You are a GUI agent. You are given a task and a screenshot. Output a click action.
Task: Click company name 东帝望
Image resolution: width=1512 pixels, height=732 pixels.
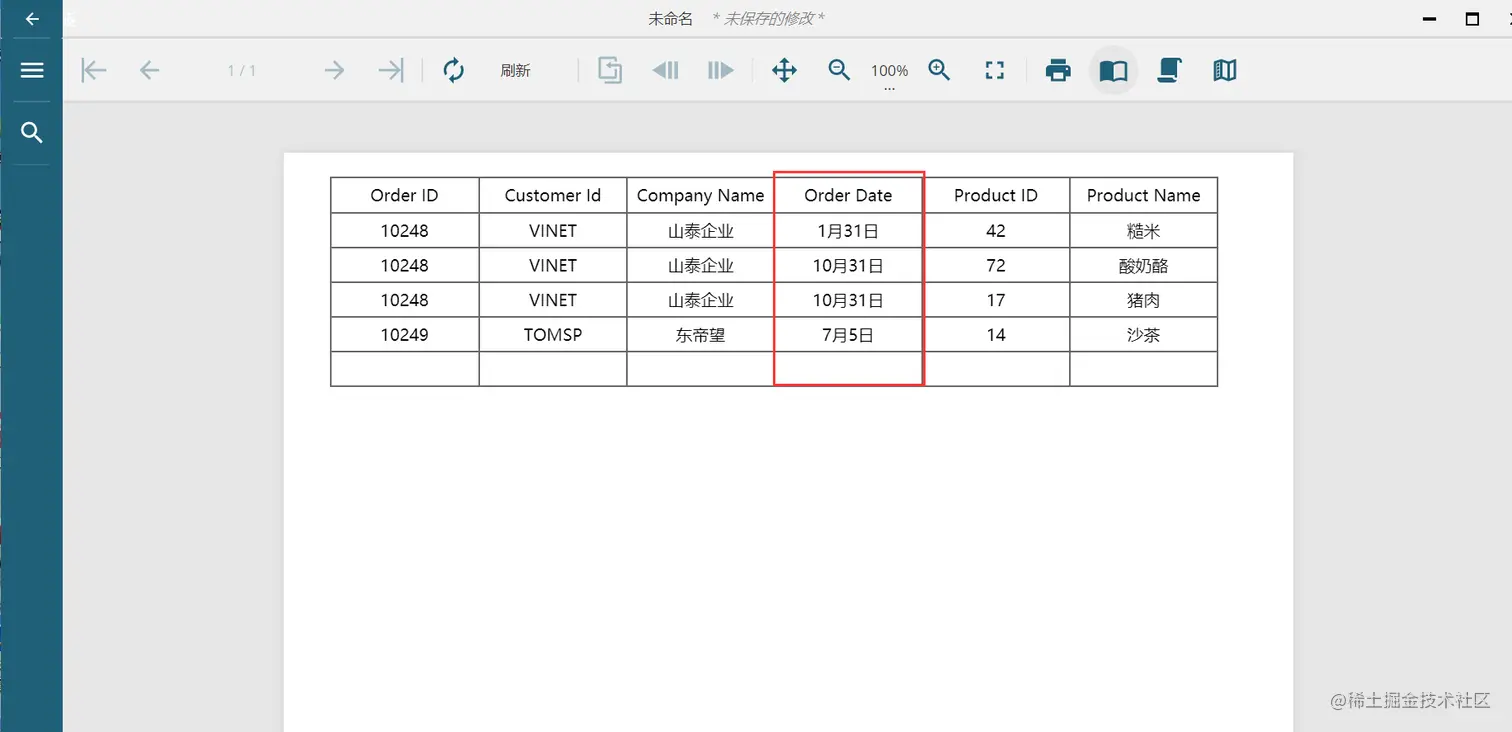(700, 335)
